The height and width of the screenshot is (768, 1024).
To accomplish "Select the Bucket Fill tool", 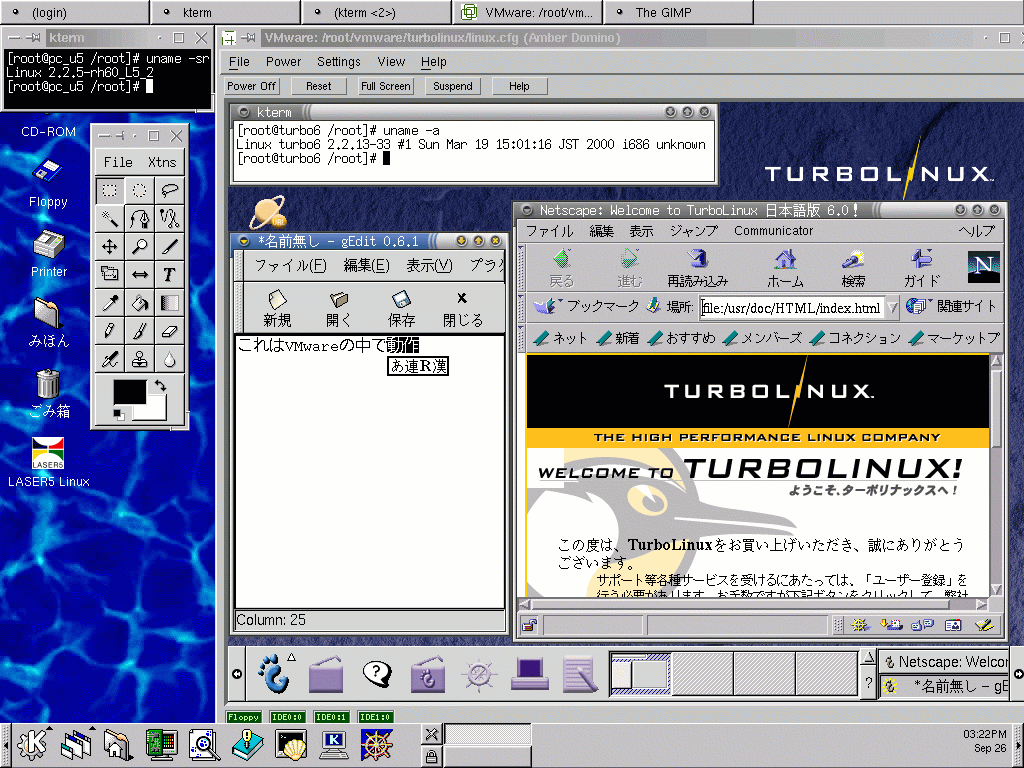I will pyautogui.click(x=139, y=303).
